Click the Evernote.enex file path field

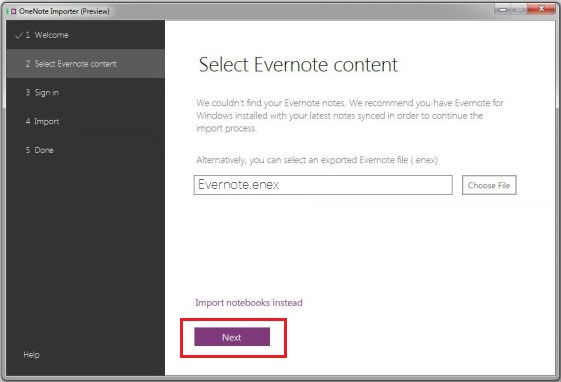click(x=323, y=185)
